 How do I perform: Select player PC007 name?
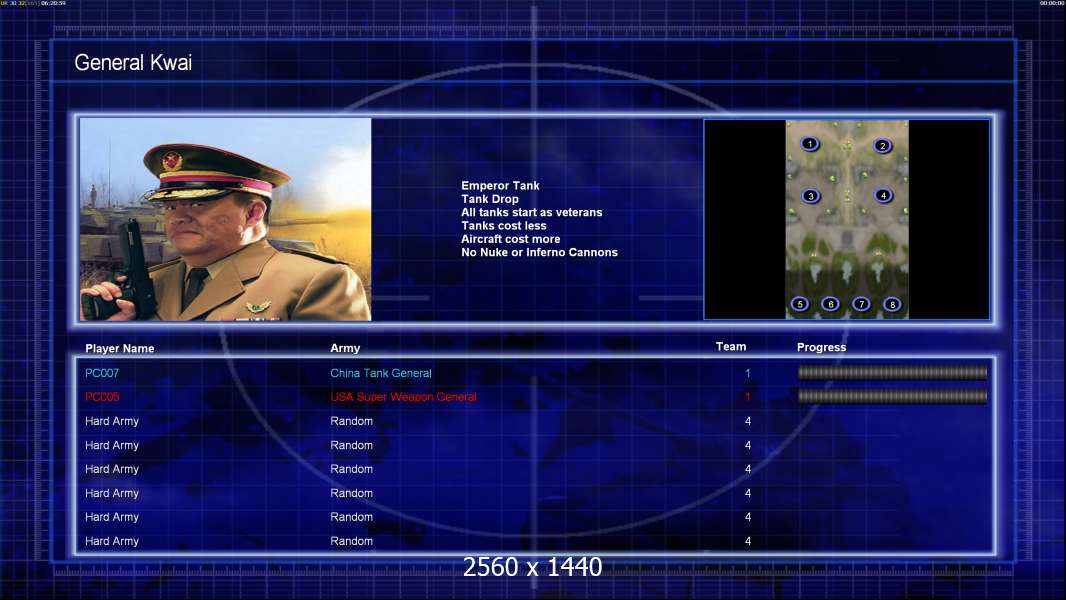click(102, 373)
